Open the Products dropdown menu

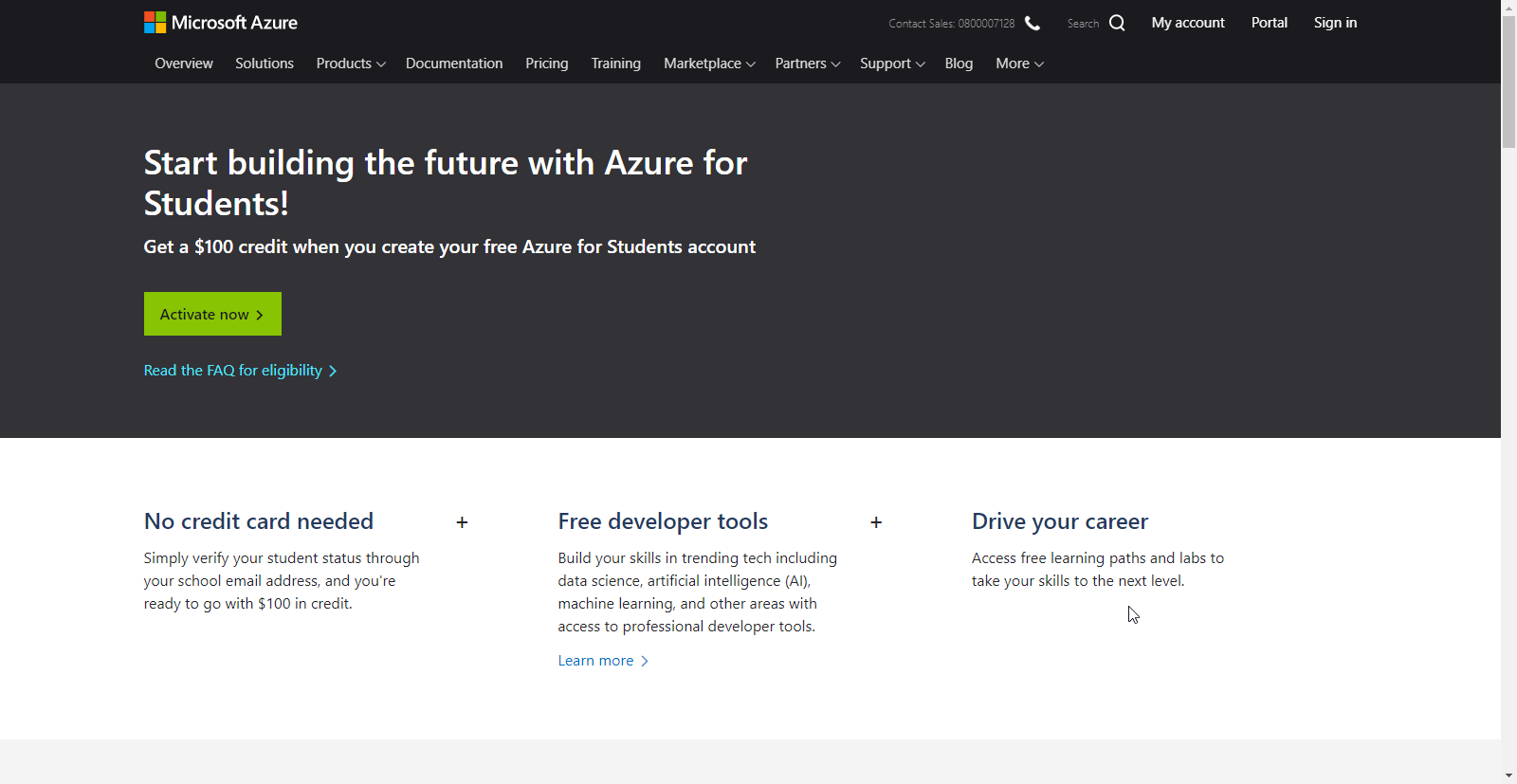[351, 64]
